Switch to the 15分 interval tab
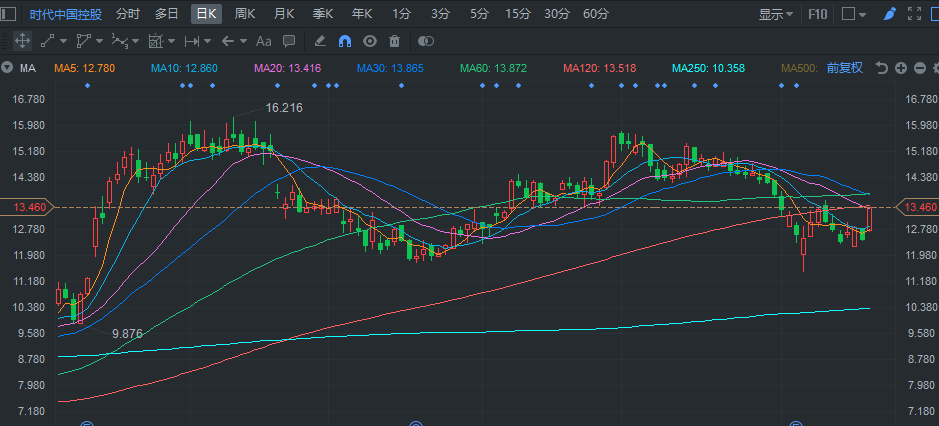The width and height of the screenshot is (939, 426). pos(517,14)
